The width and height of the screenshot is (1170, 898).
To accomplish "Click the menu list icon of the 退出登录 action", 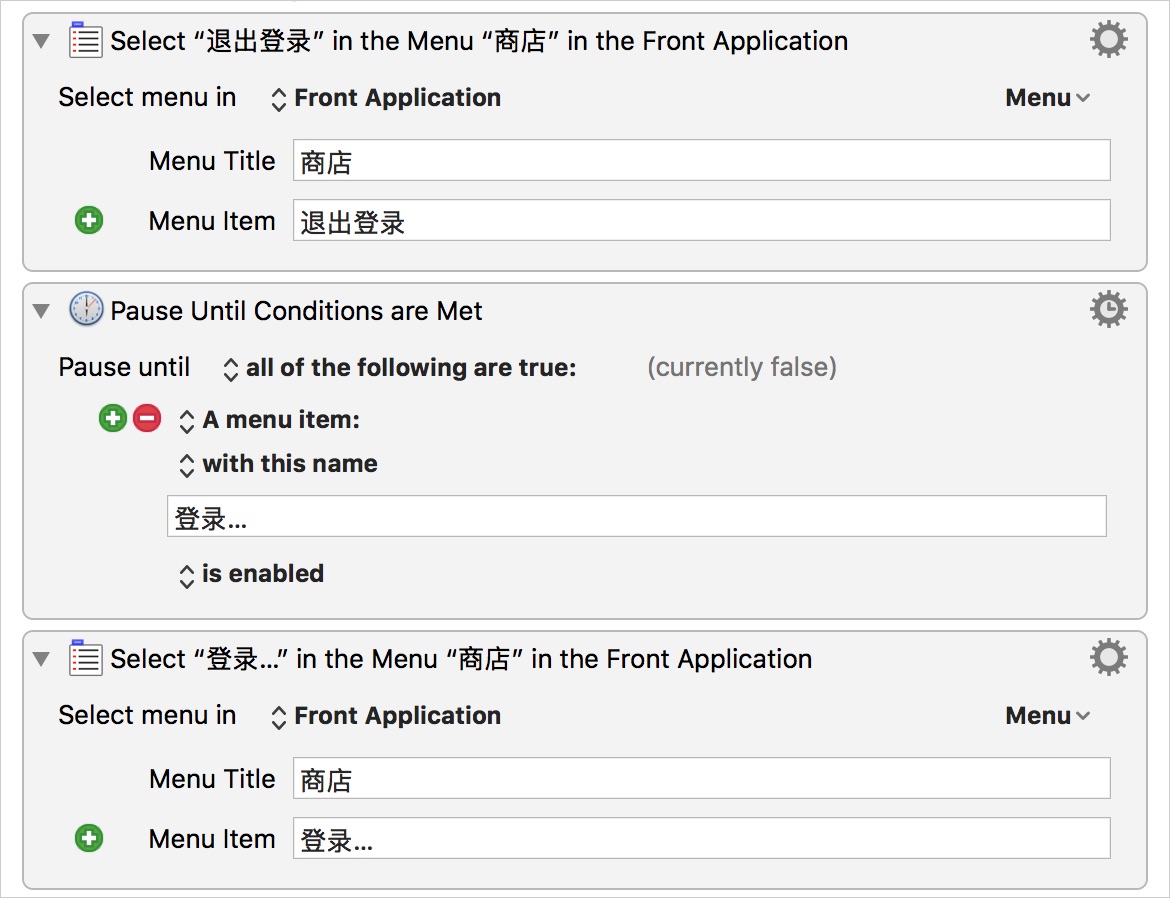I will (85, 41).
